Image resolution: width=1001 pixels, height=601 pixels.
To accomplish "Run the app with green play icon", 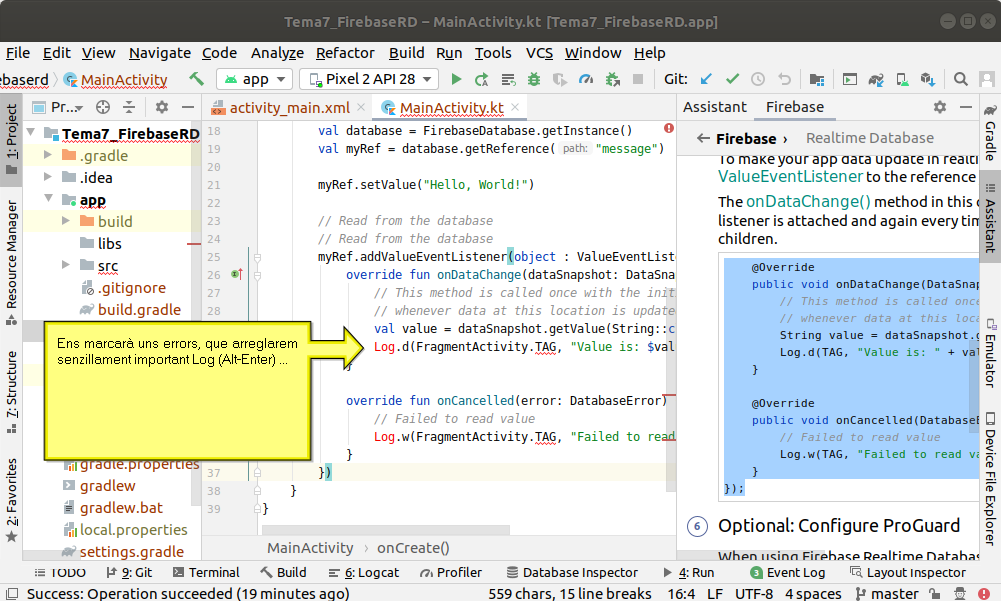I will pos(456,79).
